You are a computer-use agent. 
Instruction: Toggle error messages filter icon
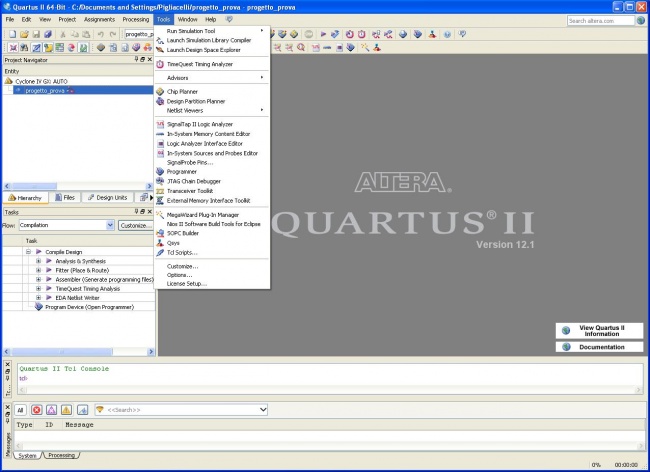(x=36, y=410)
